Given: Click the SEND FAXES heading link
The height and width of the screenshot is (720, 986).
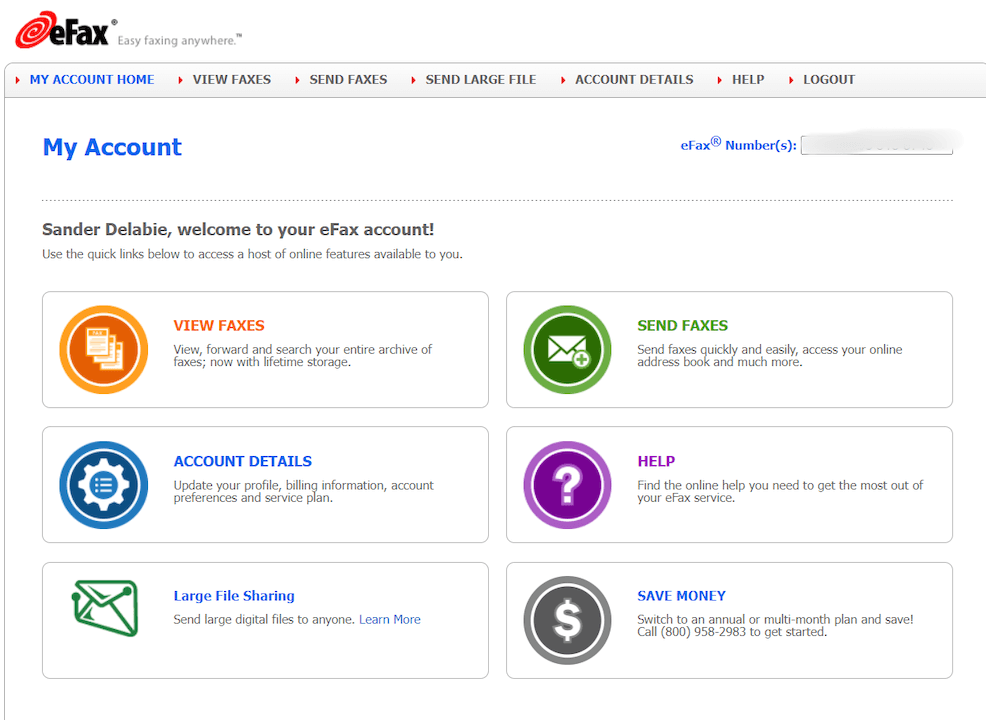Looking at the screenshot, I should [682, 325].
